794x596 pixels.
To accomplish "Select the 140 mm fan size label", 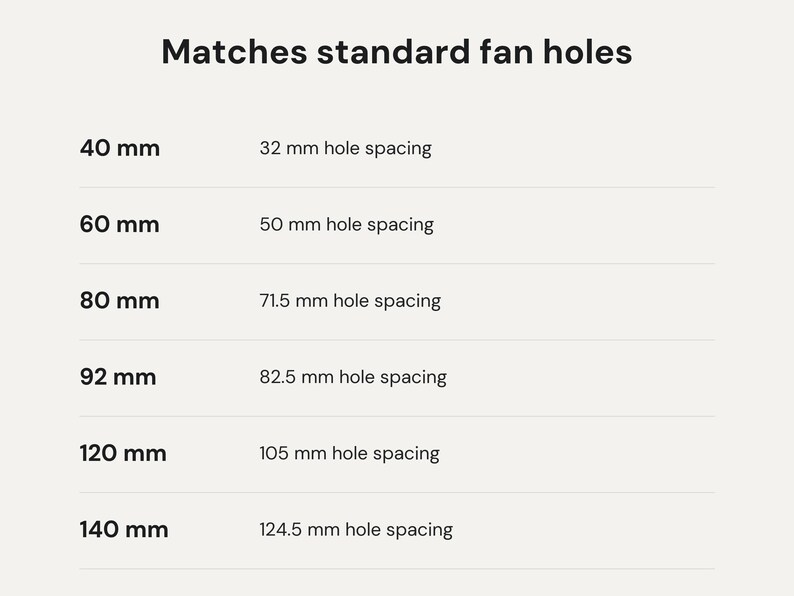I will click(124, 530).
